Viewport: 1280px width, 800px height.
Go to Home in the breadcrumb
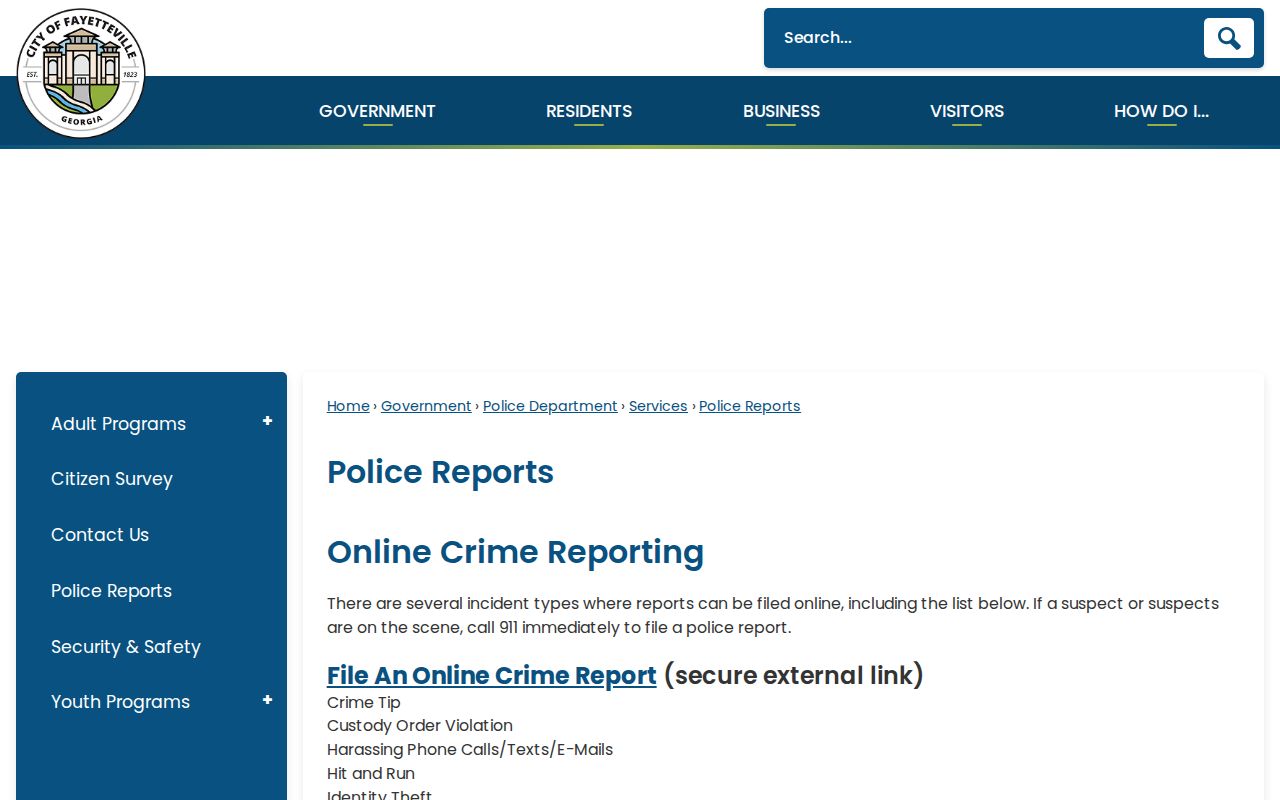pyautogui.click(x=348, y=406)
